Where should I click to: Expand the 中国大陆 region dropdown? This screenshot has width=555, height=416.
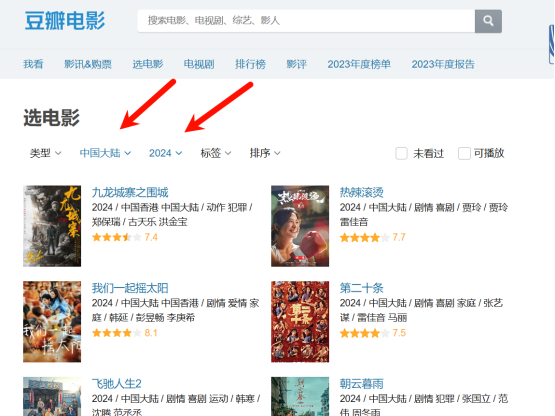click(x=105, y=153)
